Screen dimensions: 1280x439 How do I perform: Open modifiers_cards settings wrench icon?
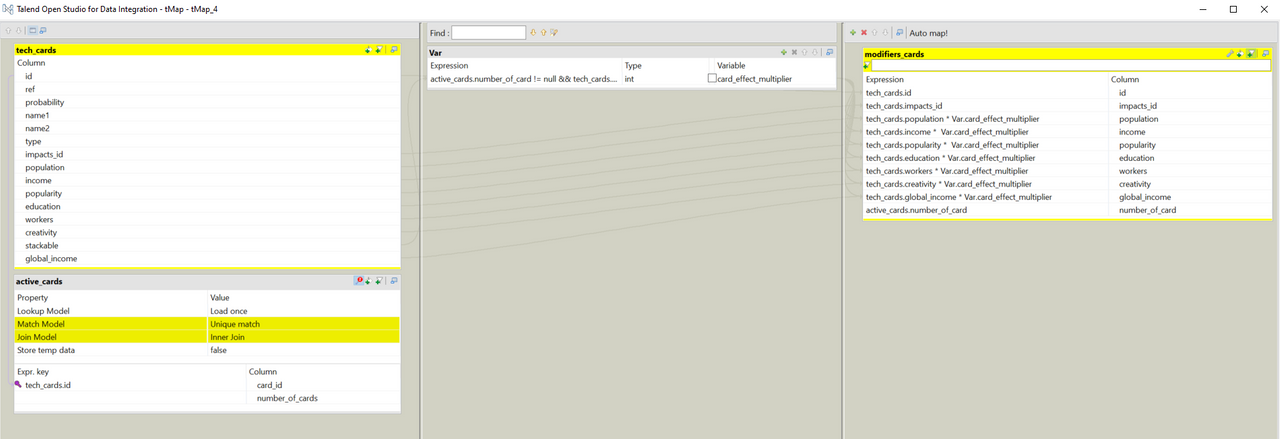coord(1230,53)
